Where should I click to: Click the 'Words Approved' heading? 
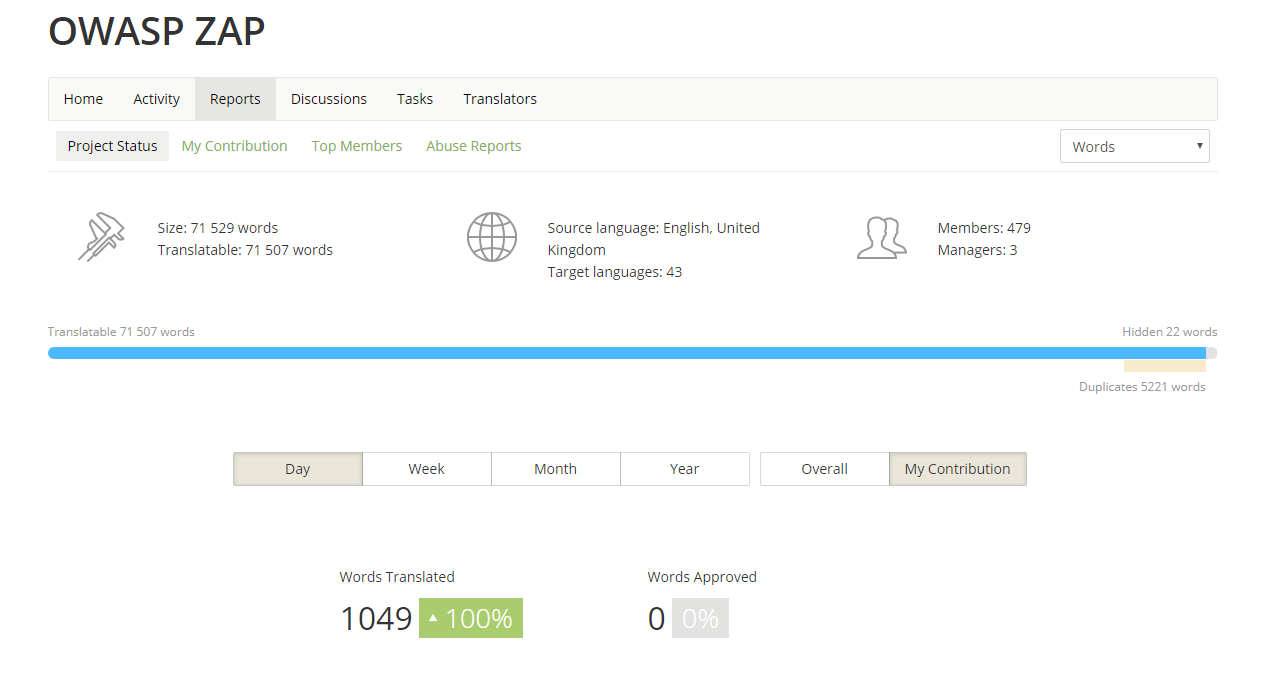coord(702,577)
